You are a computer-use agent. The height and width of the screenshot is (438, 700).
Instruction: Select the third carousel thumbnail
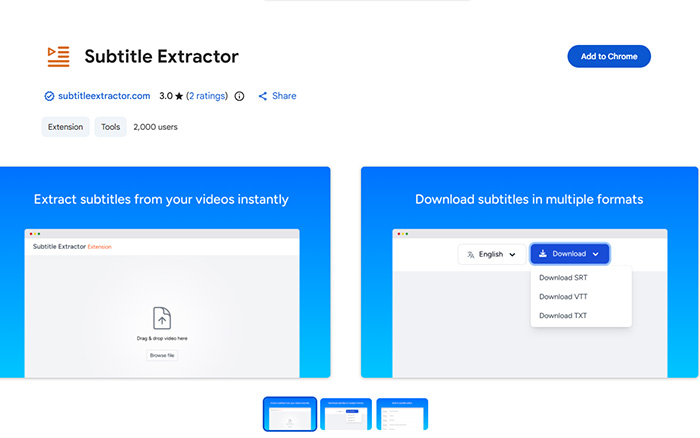402,414
